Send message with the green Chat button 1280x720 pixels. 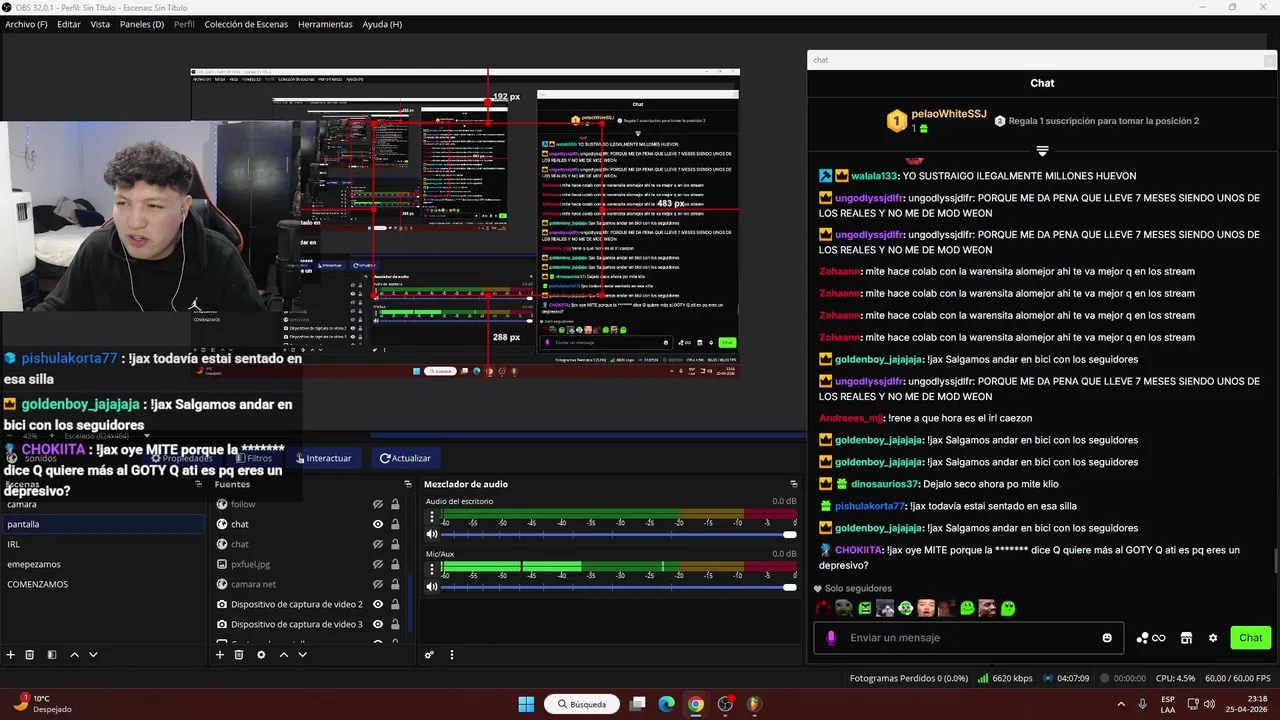pos(1251,638)
